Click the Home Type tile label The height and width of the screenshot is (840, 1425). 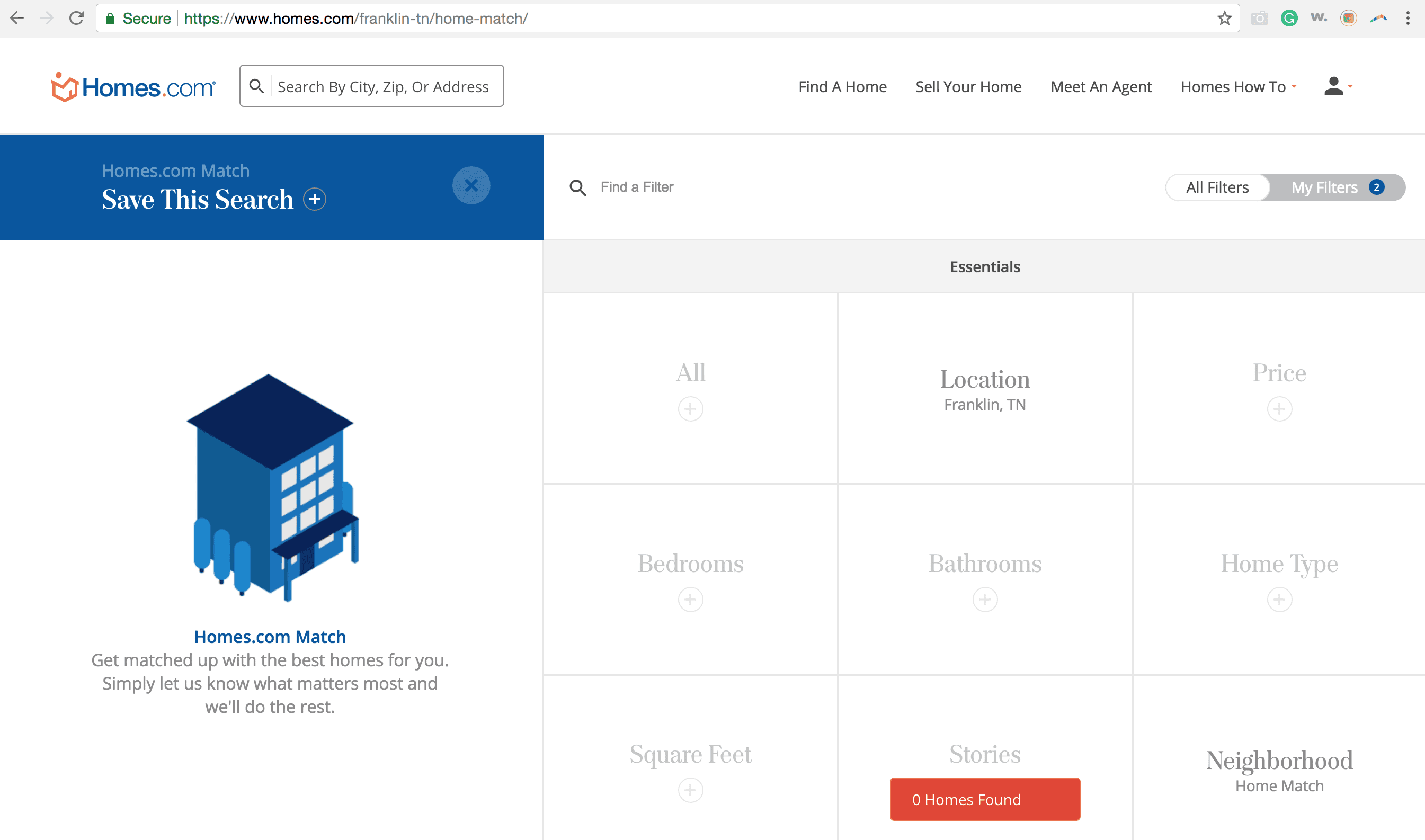(x=1279, y=564)
